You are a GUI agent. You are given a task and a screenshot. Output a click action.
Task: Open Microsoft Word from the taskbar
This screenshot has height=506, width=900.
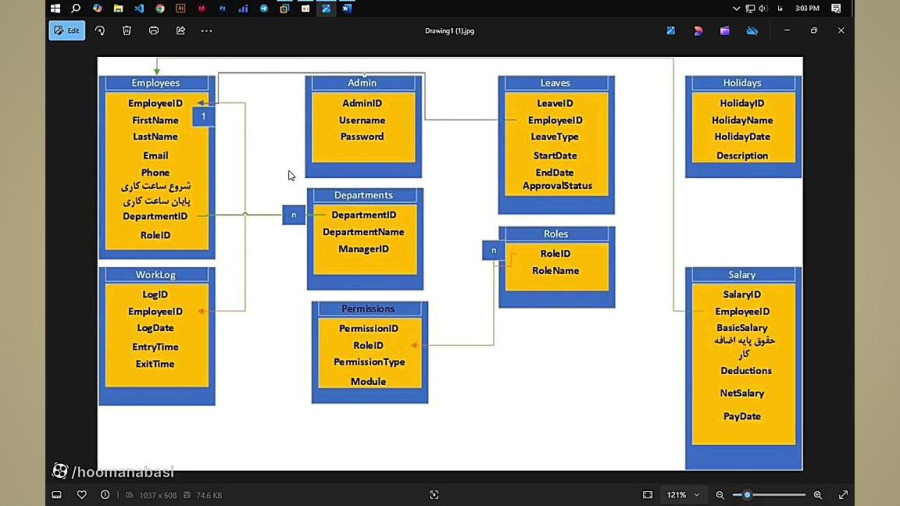coord(347,8)
